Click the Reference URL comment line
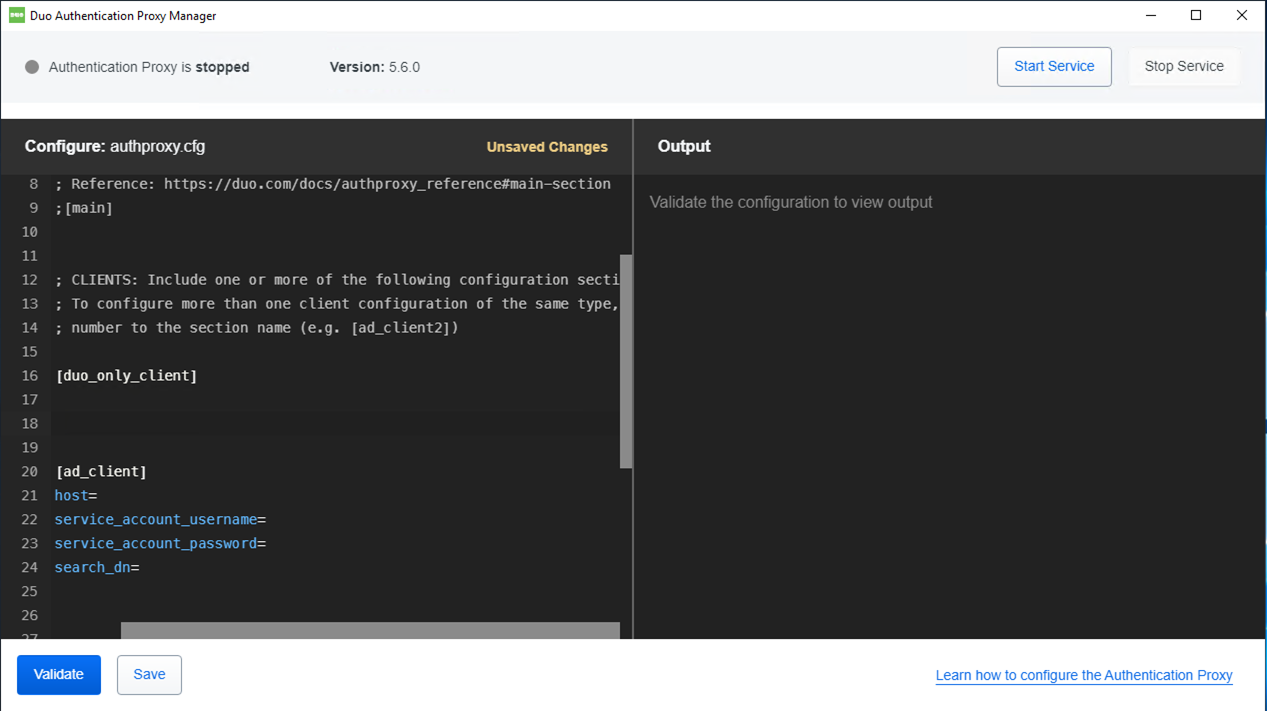 333,184
